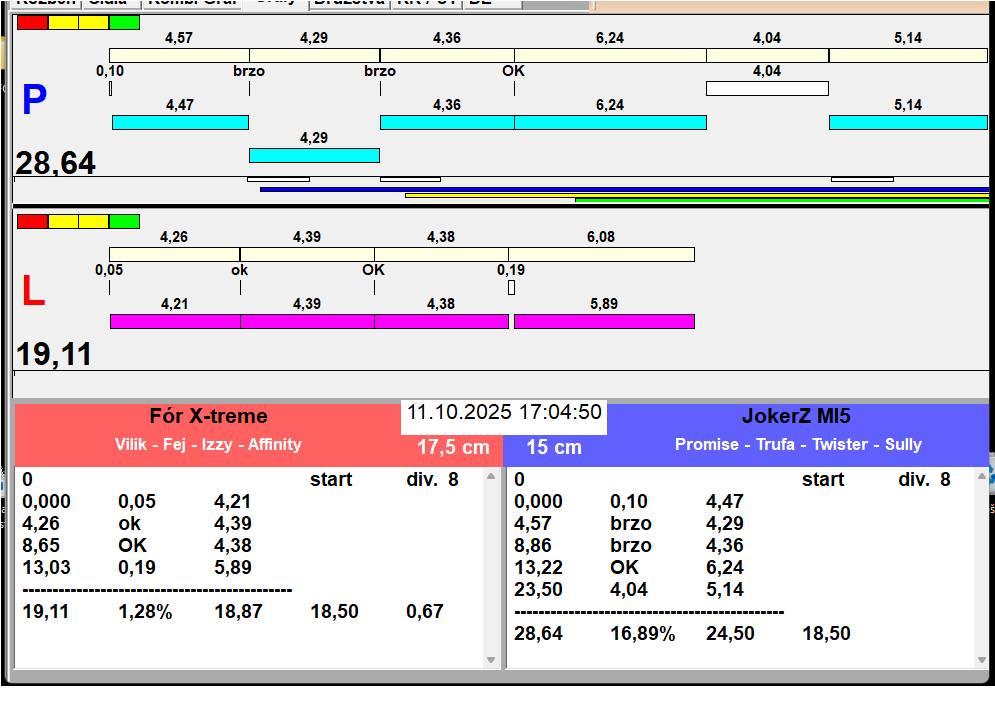Click the 8,65 value in Fór X-treme list

pyautogui.click(x=41, y=546)
